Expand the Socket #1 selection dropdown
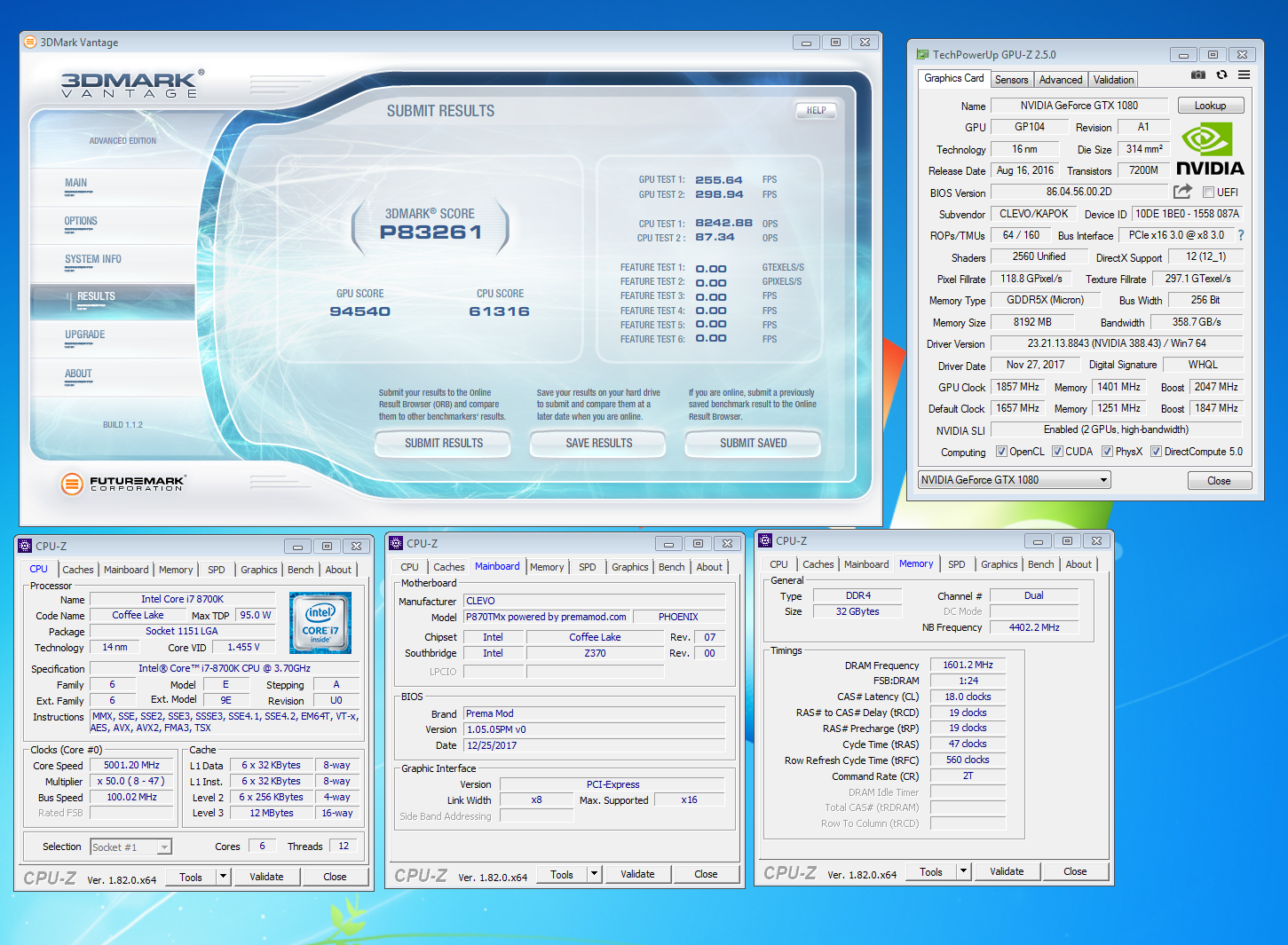 [163, 847]
